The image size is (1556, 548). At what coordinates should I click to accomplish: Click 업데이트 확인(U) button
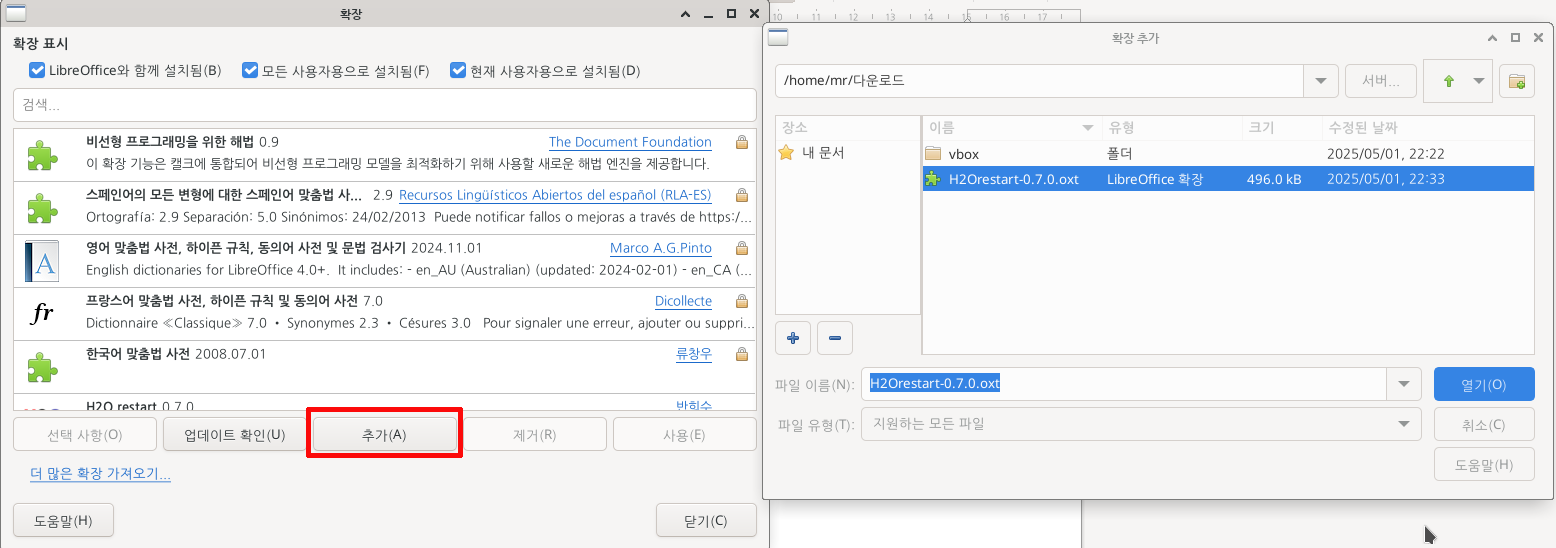coord(235,435)
